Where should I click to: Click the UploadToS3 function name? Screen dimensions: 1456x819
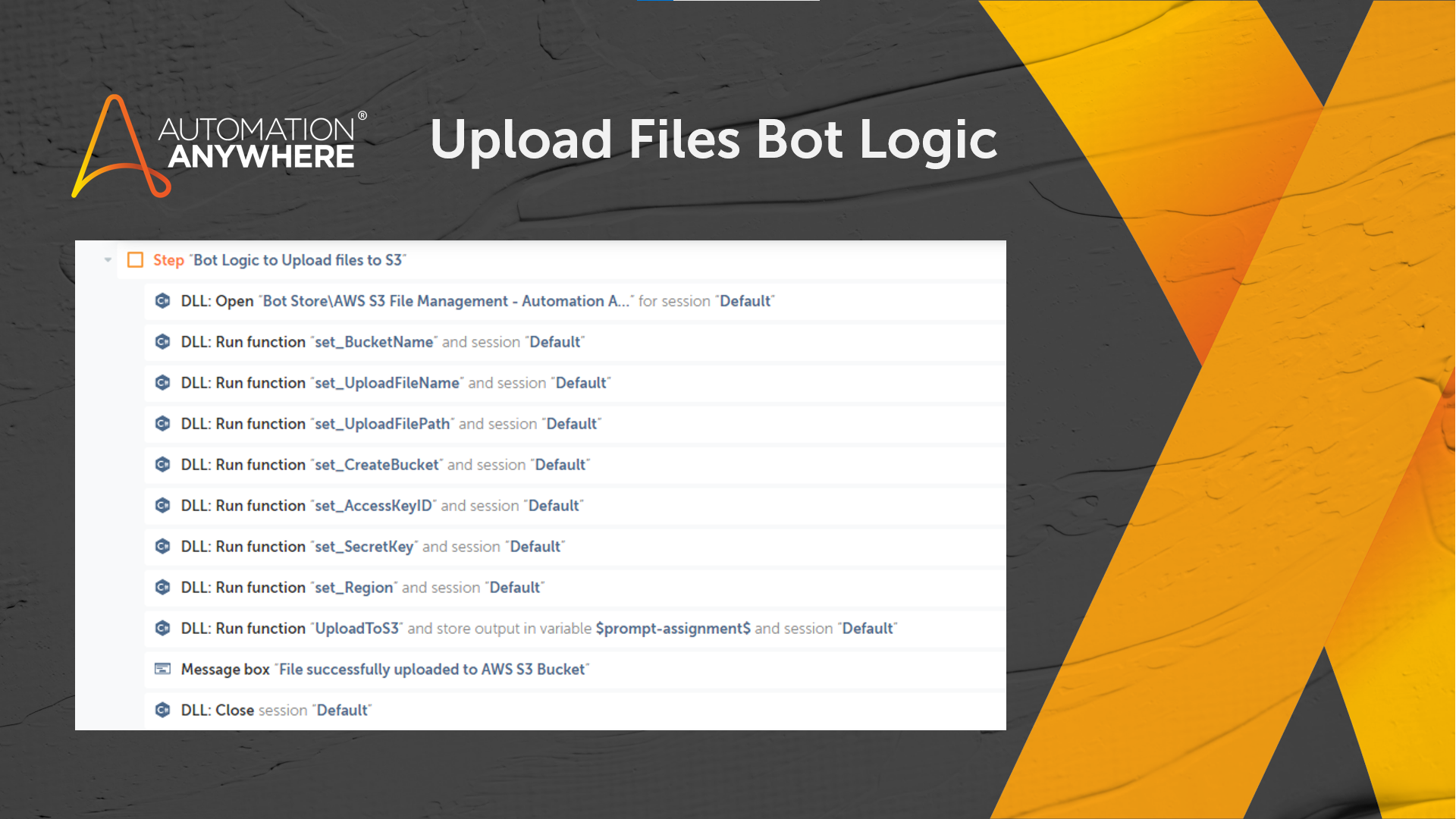pos(357,629)
